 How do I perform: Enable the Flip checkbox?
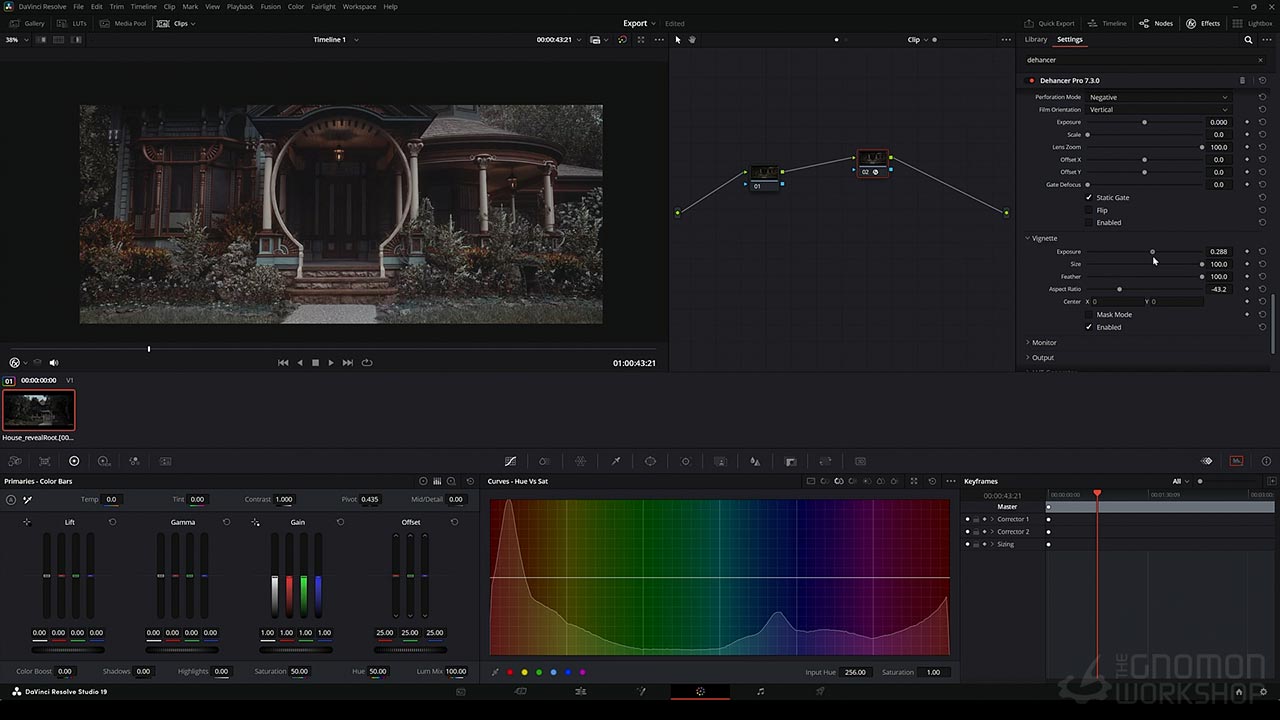[1089, 210]
